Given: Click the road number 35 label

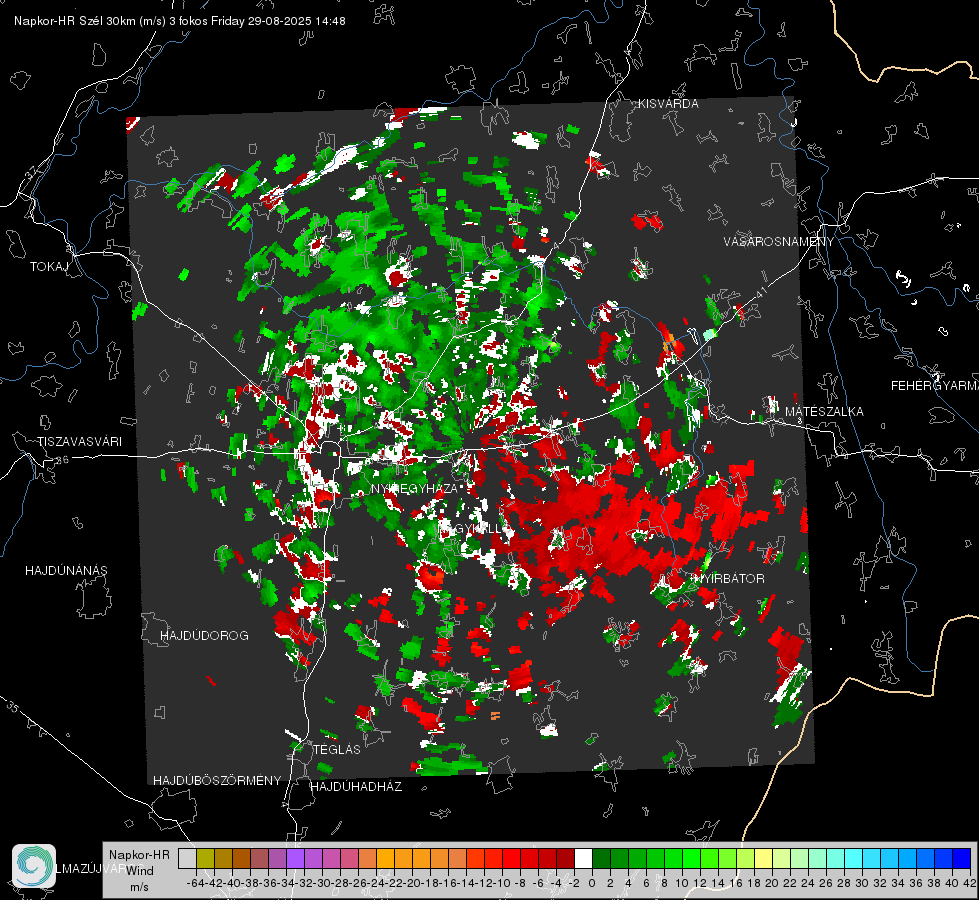Looking at the screenshot, I should pos(14,707).
